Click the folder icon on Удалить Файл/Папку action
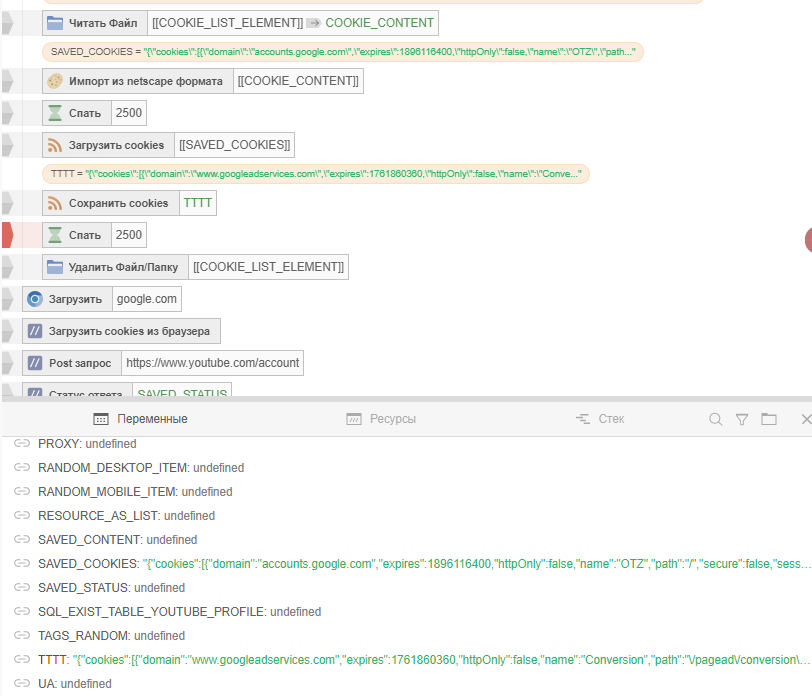812x696 pixels. pos(55,268)
